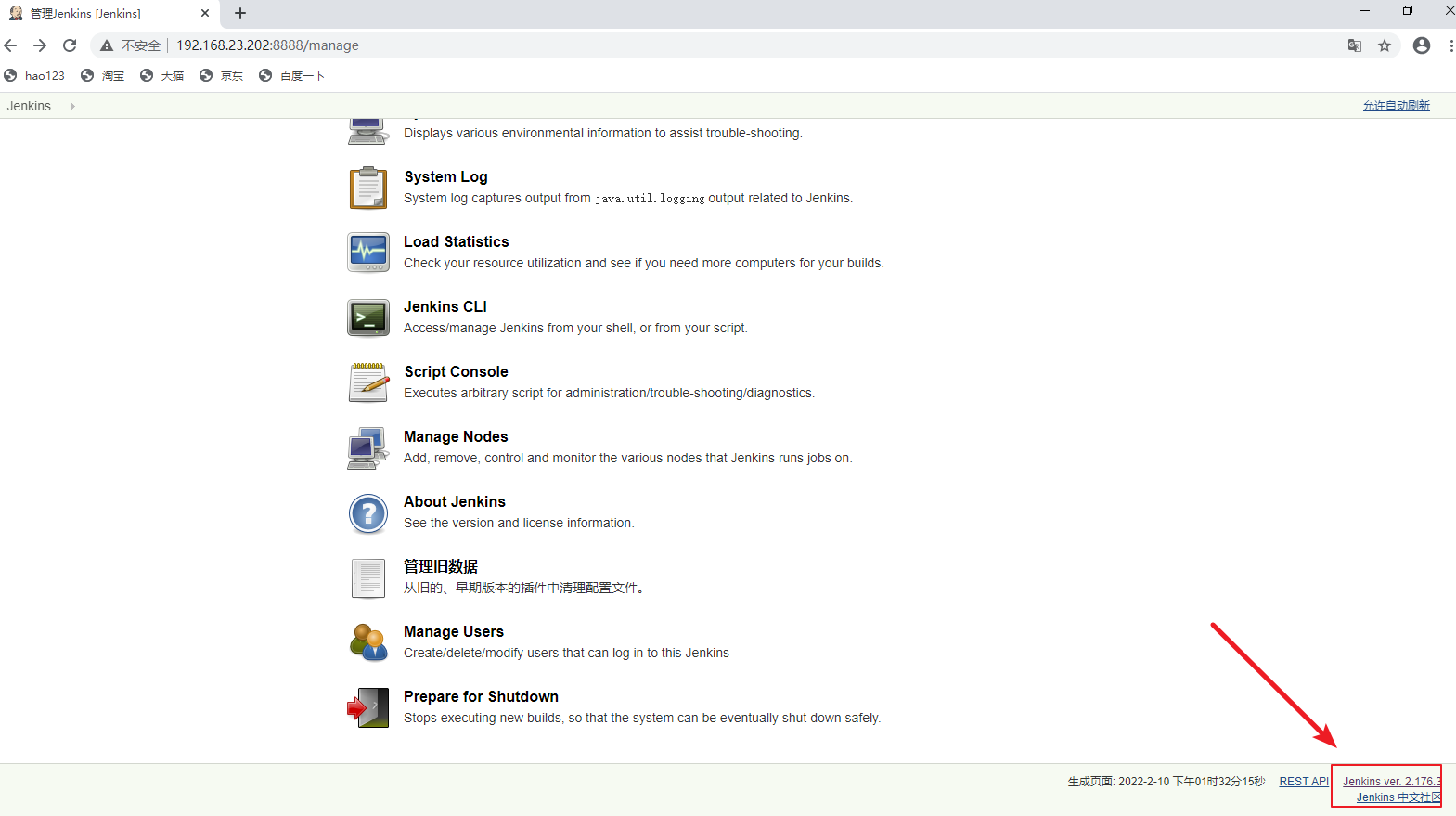
Task: Click the About Jenkins question mark icon
Action: 368,513
